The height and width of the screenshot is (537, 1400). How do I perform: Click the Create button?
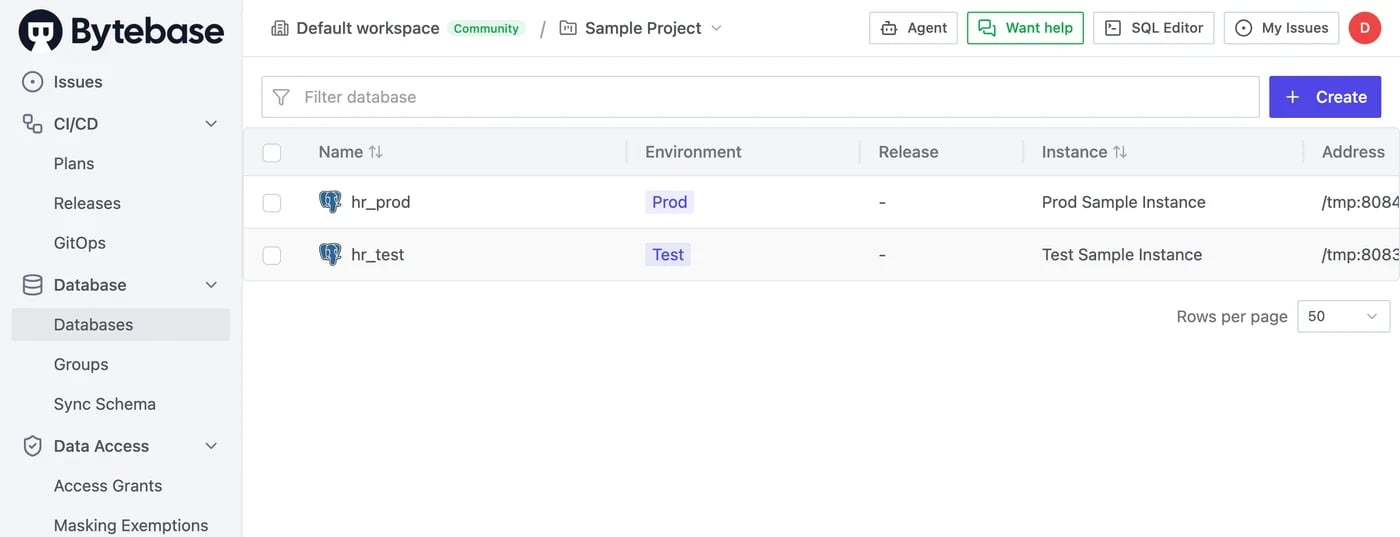click(x=1325, y=97)
